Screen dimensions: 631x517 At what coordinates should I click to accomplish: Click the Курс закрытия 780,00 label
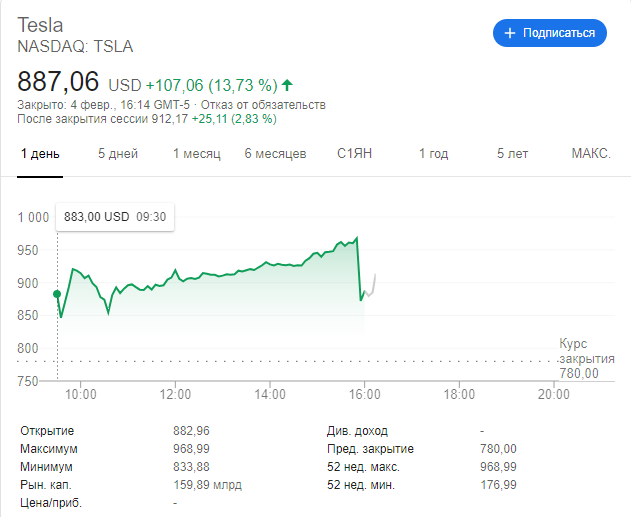click(579, 358)
